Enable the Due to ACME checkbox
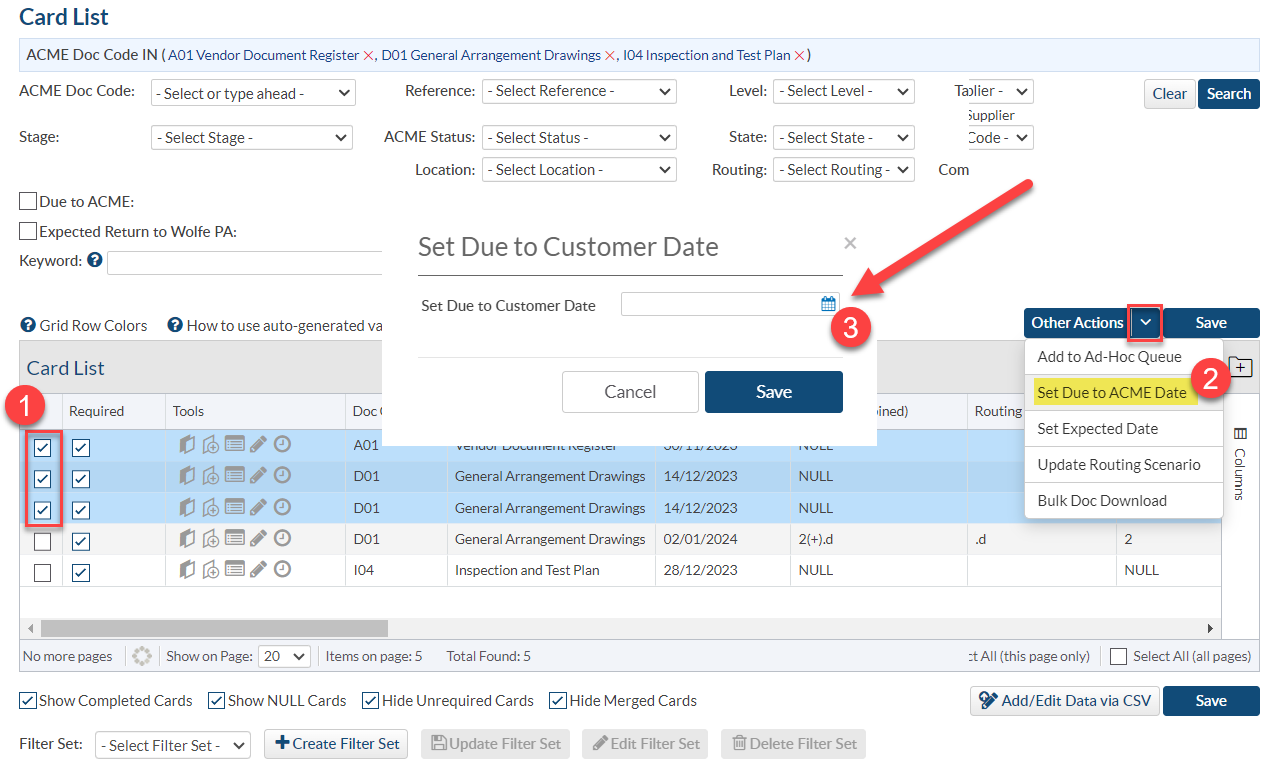Screen dimensions: 1282x764 tap(28, 202)
